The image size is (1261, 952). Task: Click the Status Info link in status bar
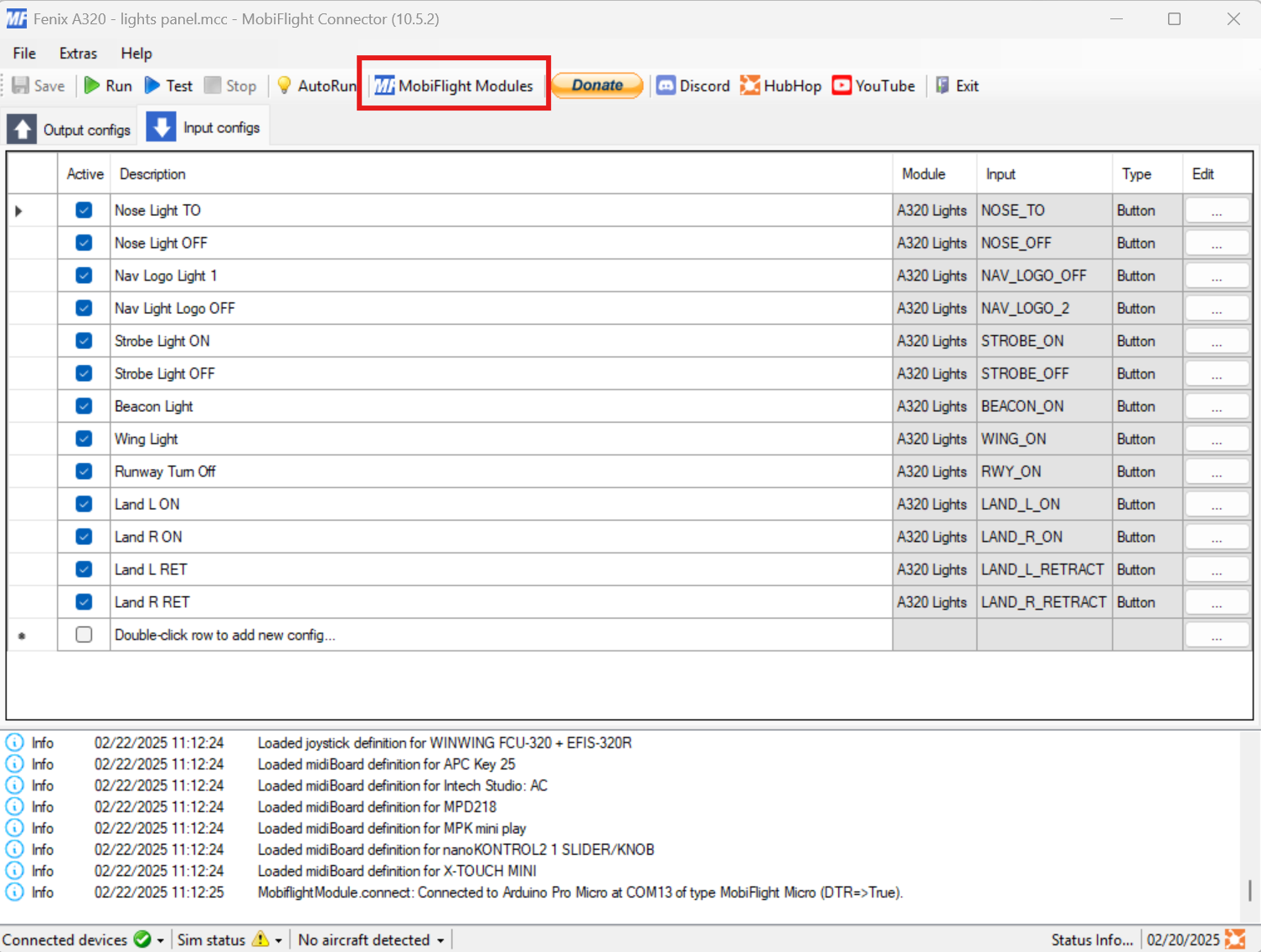tap(1092, 940)
